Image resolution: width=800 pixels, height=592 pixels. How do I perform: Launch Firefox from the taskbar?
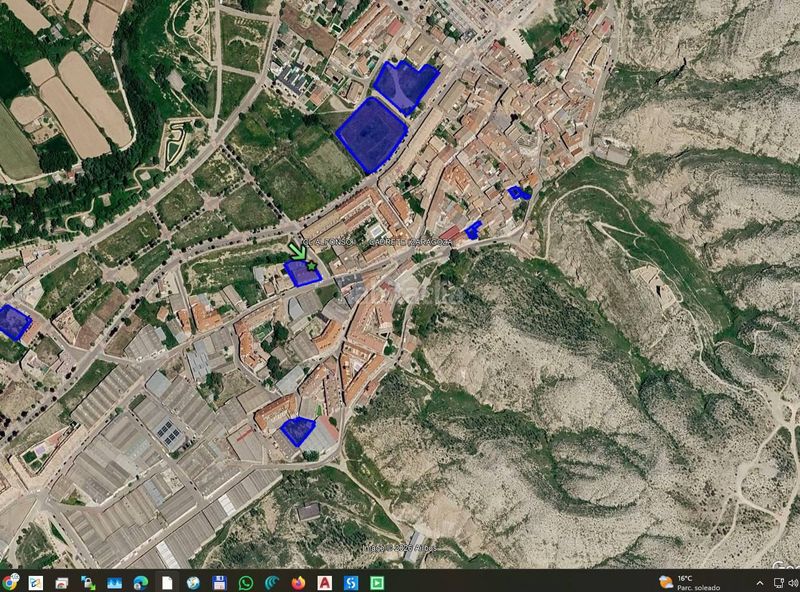[298, 582]
